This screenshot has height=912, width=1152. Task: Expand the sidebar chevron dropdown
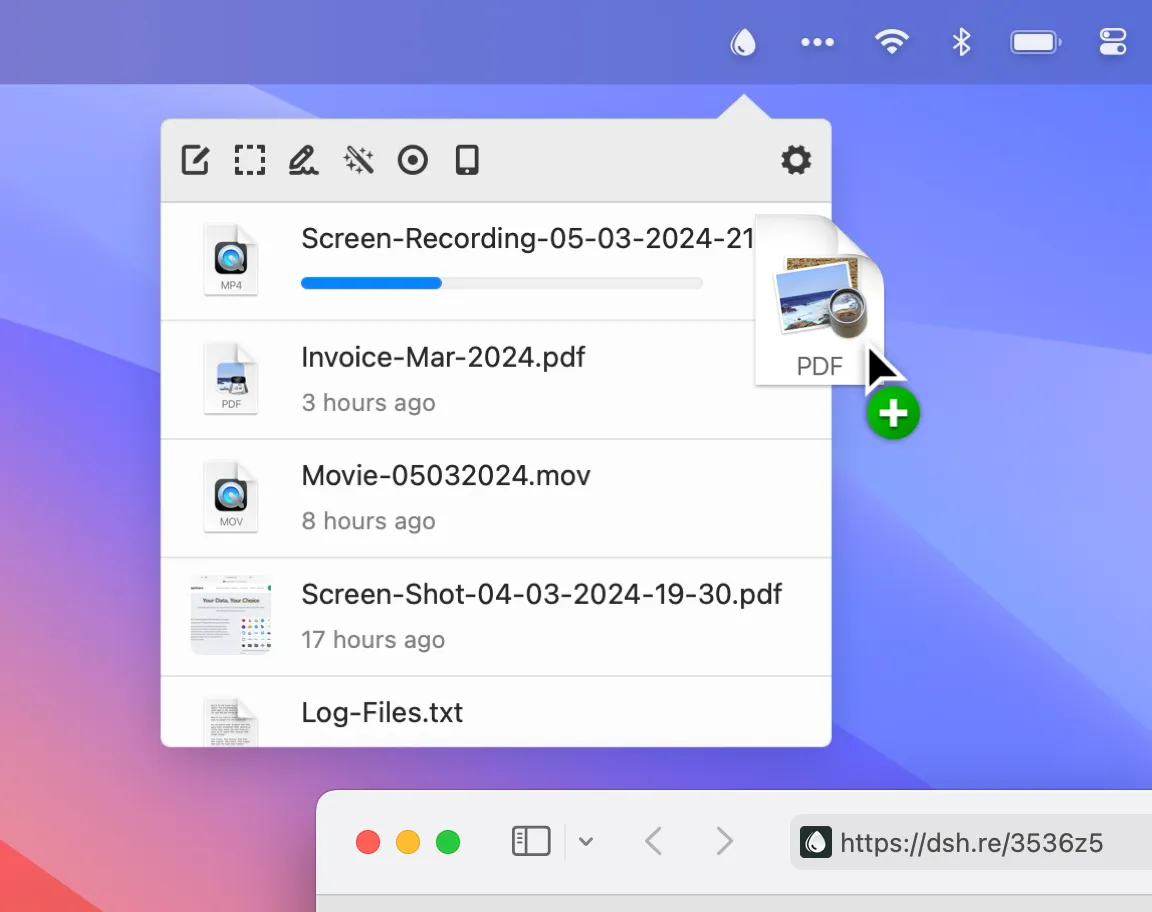586,842
